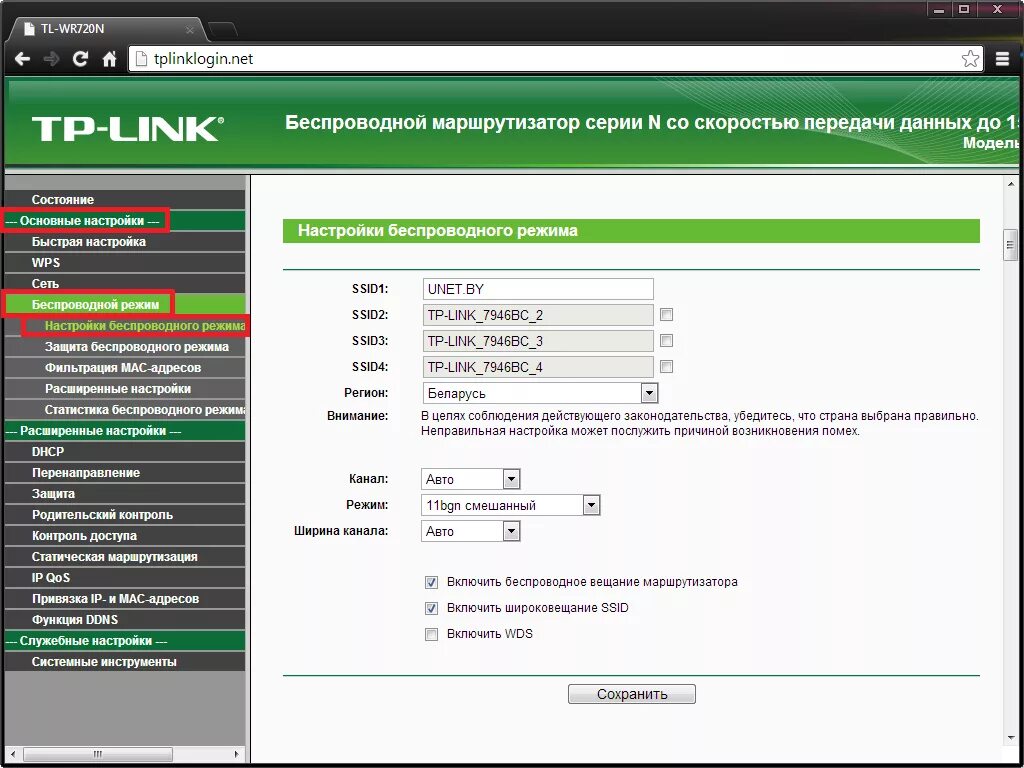
Task: Enable the SSID2 checkbox
Action: click(666, 315)
